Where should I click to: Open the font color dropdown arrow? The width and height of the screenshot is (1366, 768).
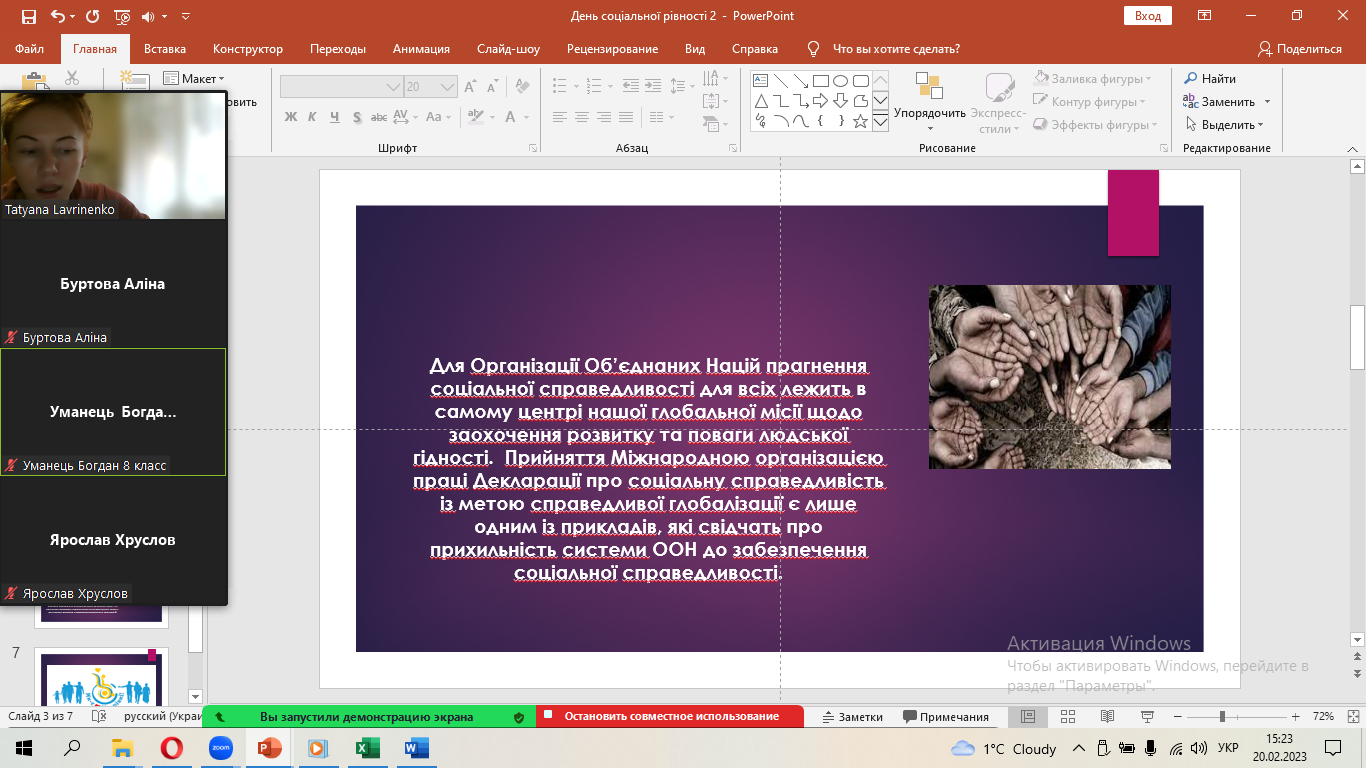point(527,117)
